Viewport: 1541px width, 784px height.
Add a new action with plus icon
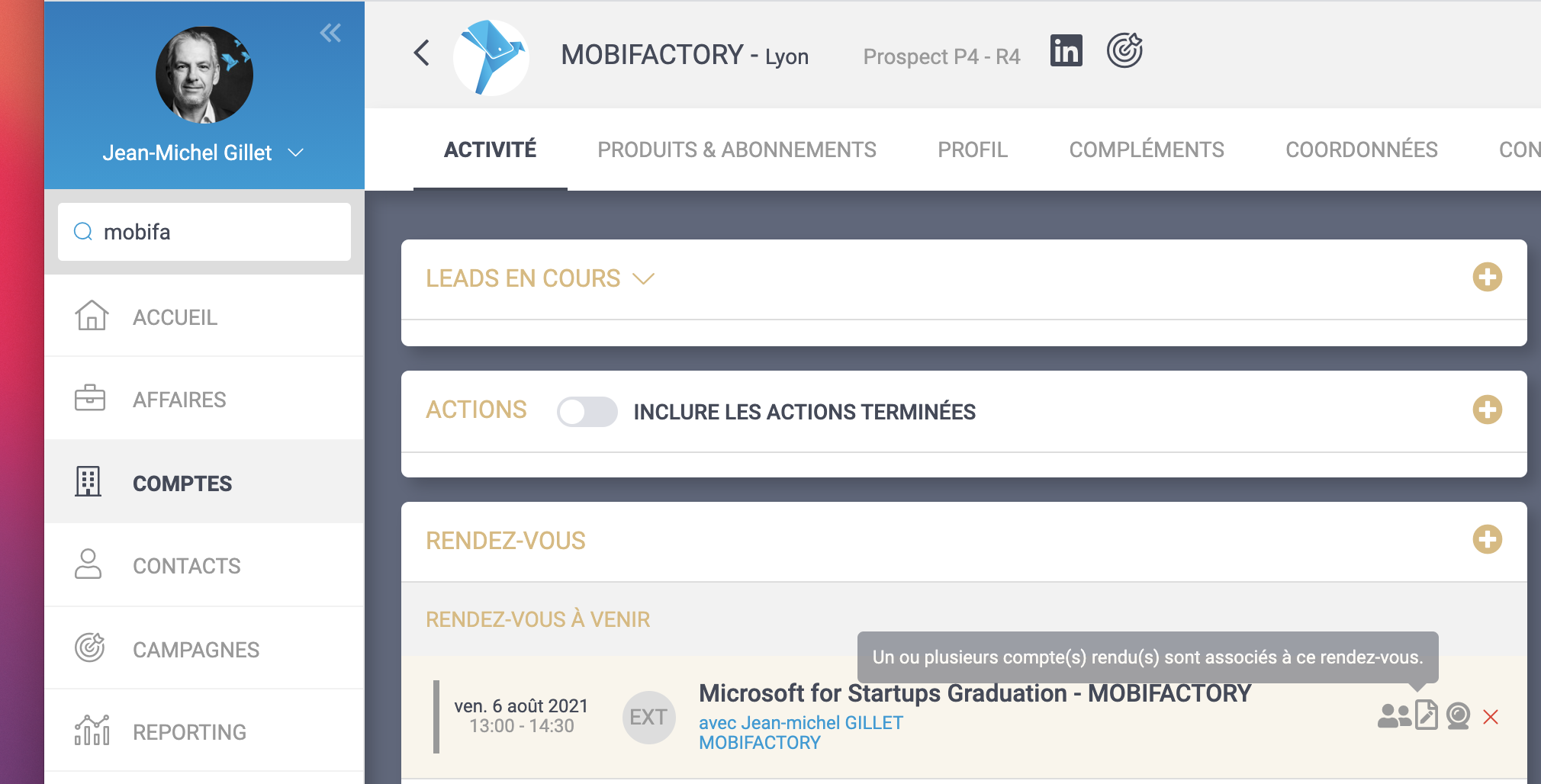coord(1487,410)
